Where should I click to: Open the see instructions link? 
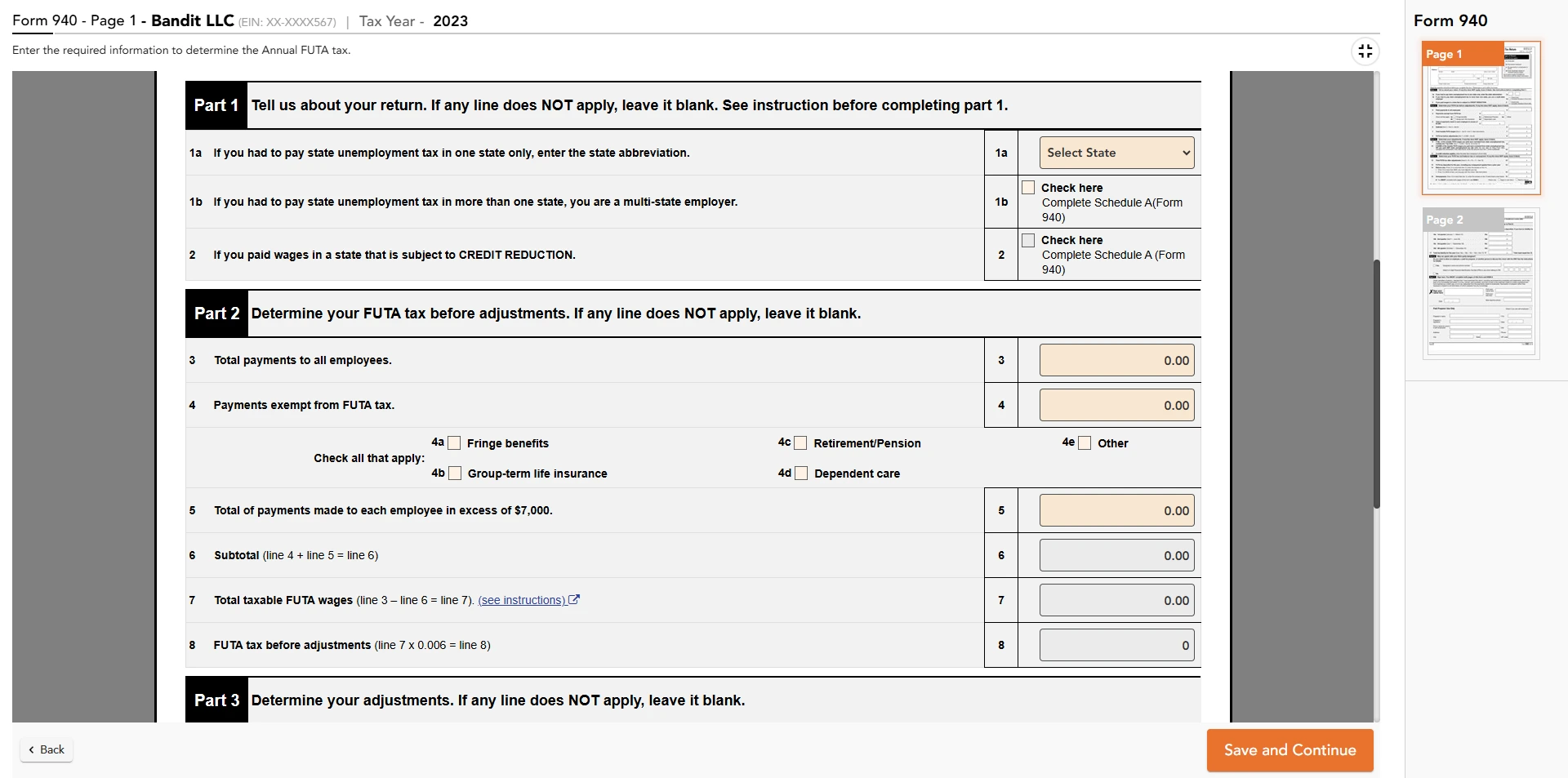pos(522,600)
